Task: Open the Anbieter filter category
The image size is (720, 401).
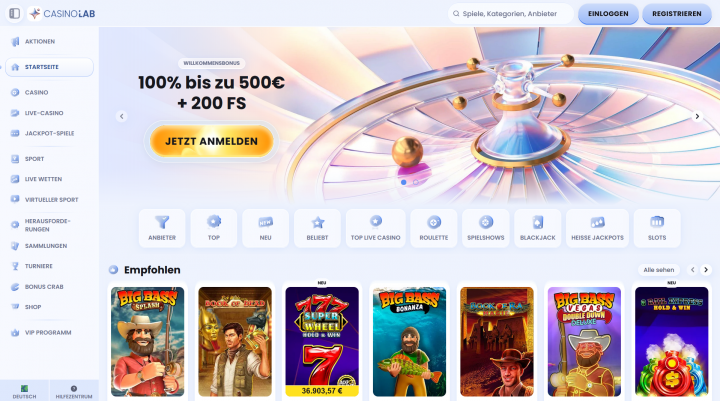Action: click(162, 228)
